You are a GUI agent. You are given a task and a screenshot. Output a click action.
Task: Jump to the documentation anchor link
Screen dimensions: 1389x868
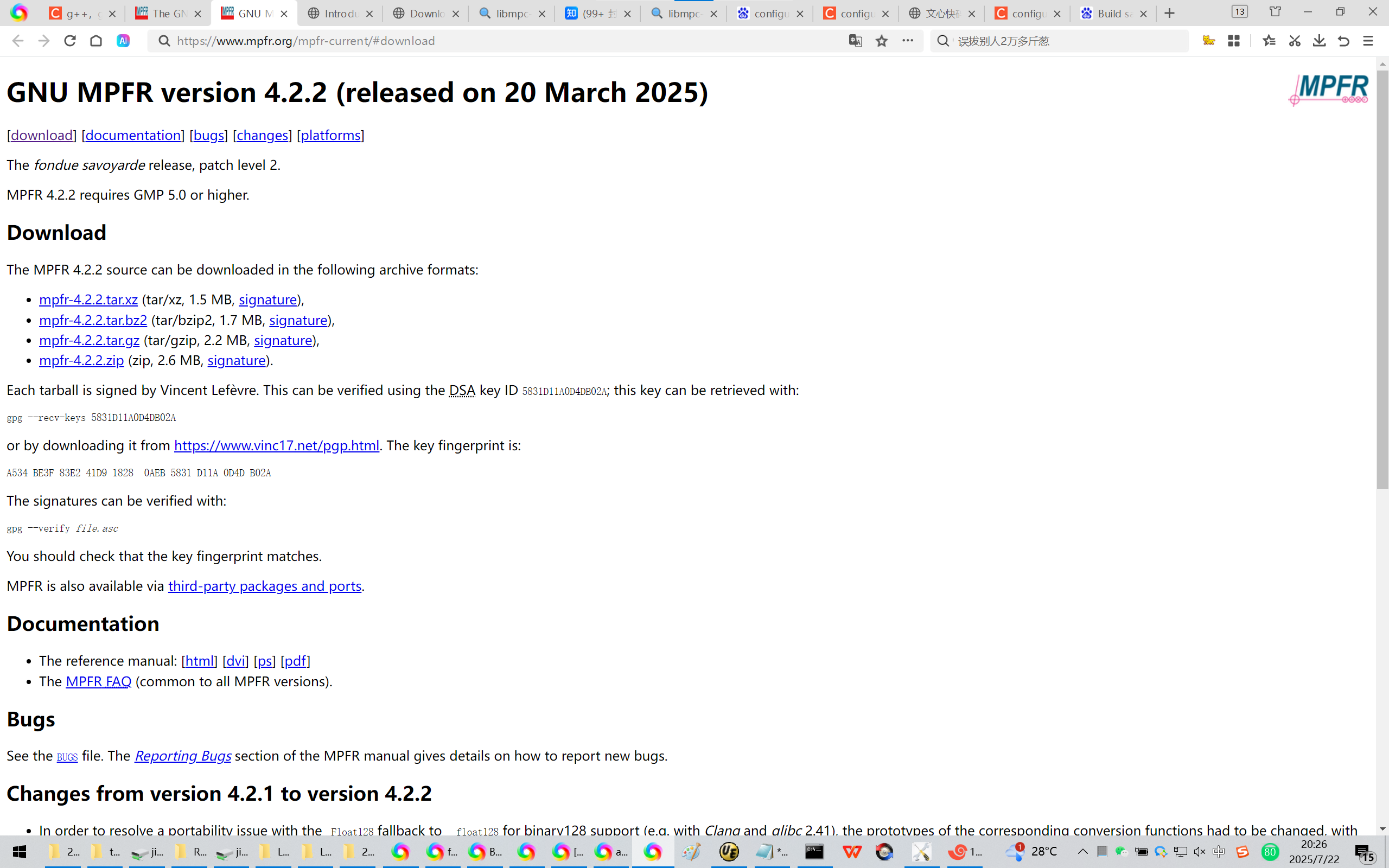coord(133,135)
